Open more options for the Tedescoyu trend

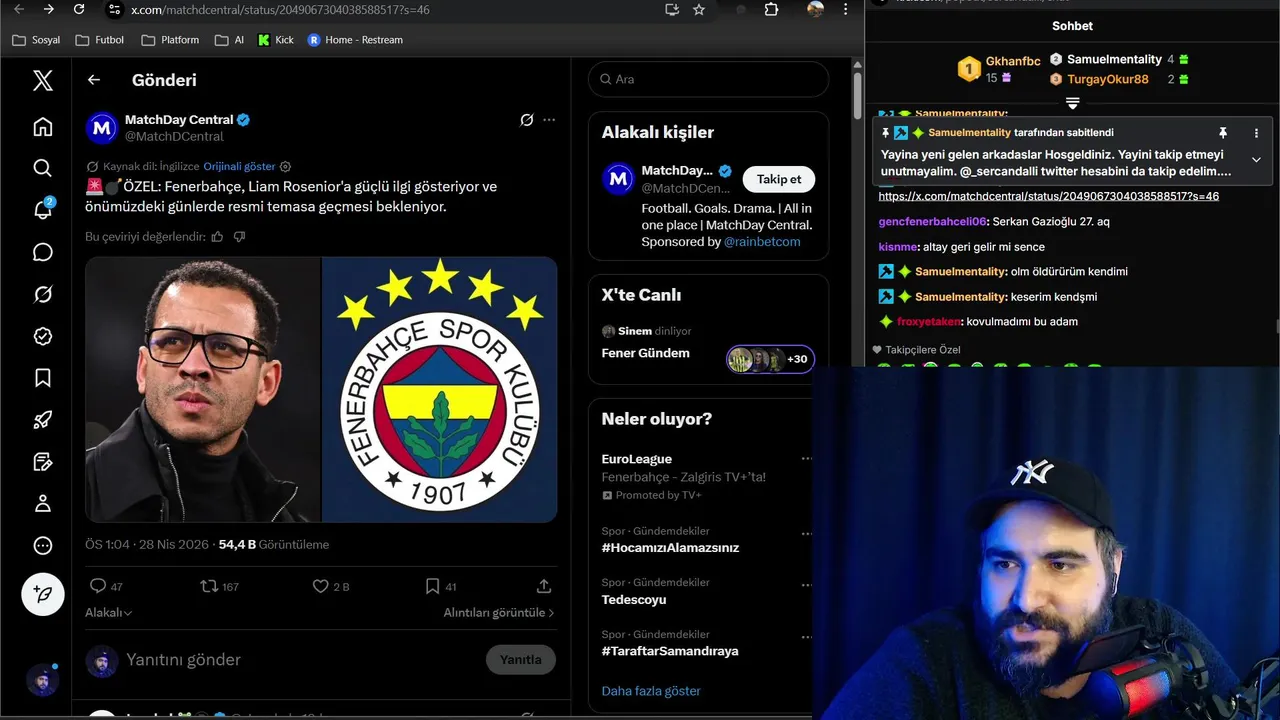tap(806, 584)
